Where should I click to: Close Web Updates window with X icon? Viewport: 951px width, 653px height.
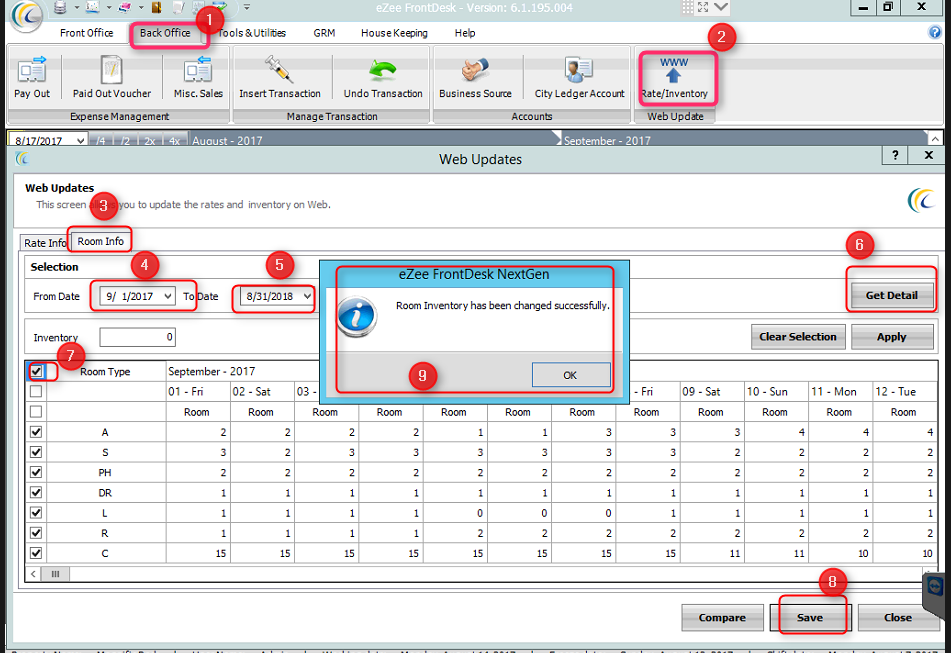click(x=929, y=155)
